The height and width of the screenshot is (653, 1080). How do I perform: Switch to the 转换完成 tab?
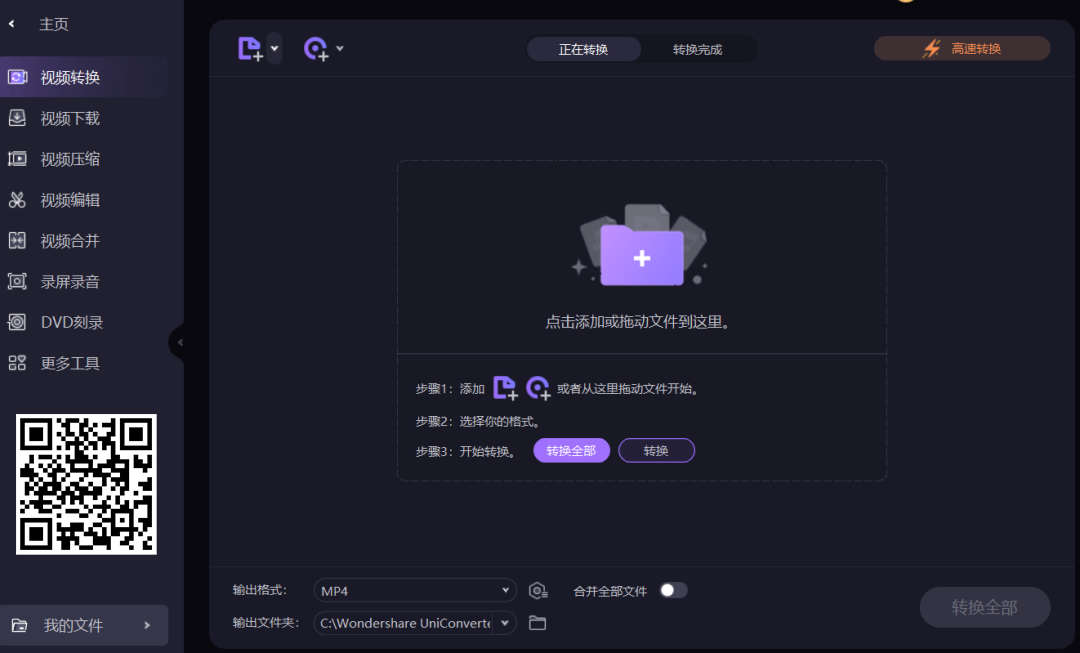(x=699, y=48)
